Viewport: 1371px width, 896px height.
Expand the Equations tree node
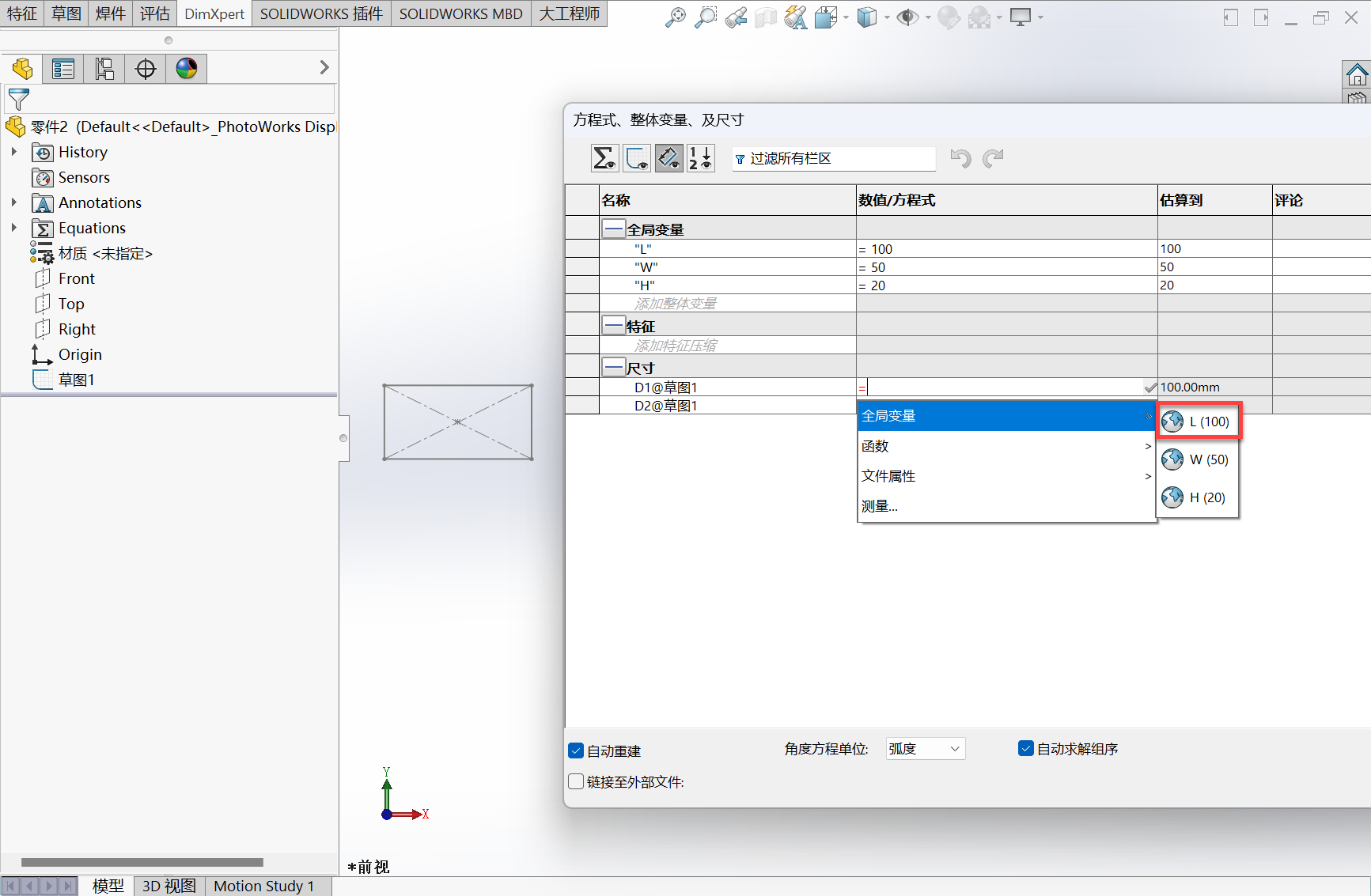[14, 228]
